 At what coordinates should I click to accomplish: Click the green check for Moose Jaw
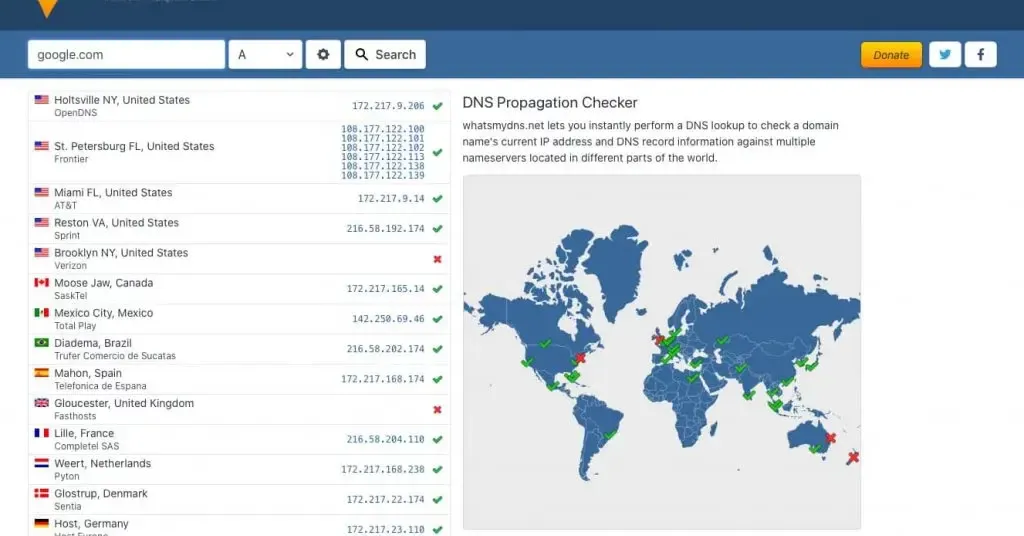[438, 289]
